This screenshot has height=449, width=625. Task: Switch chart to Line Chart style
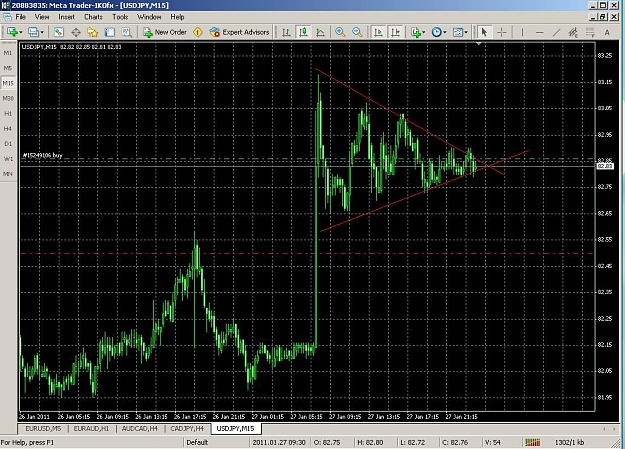320,32
